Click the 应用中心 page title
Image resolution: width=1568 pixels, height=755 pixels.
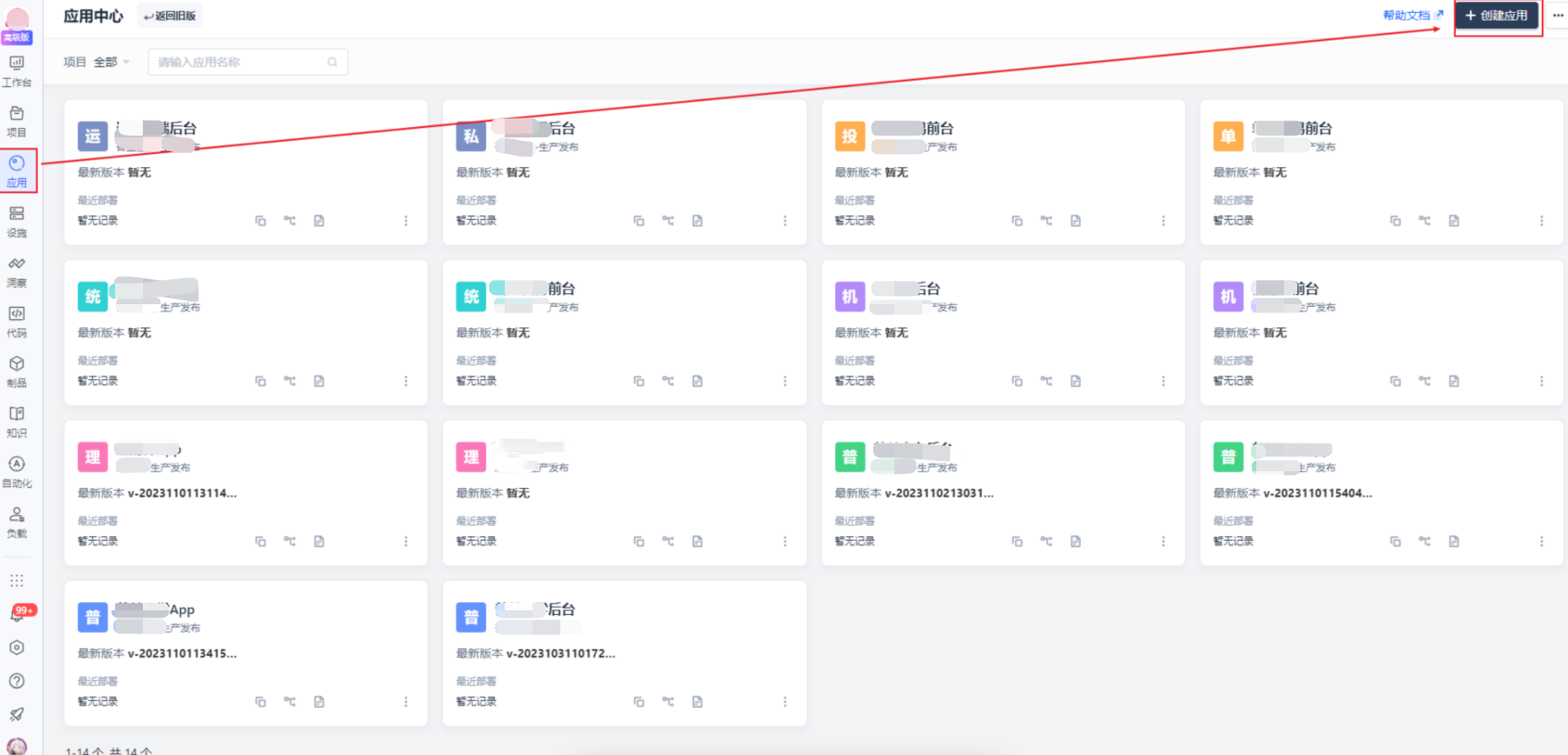click(93, 16)
